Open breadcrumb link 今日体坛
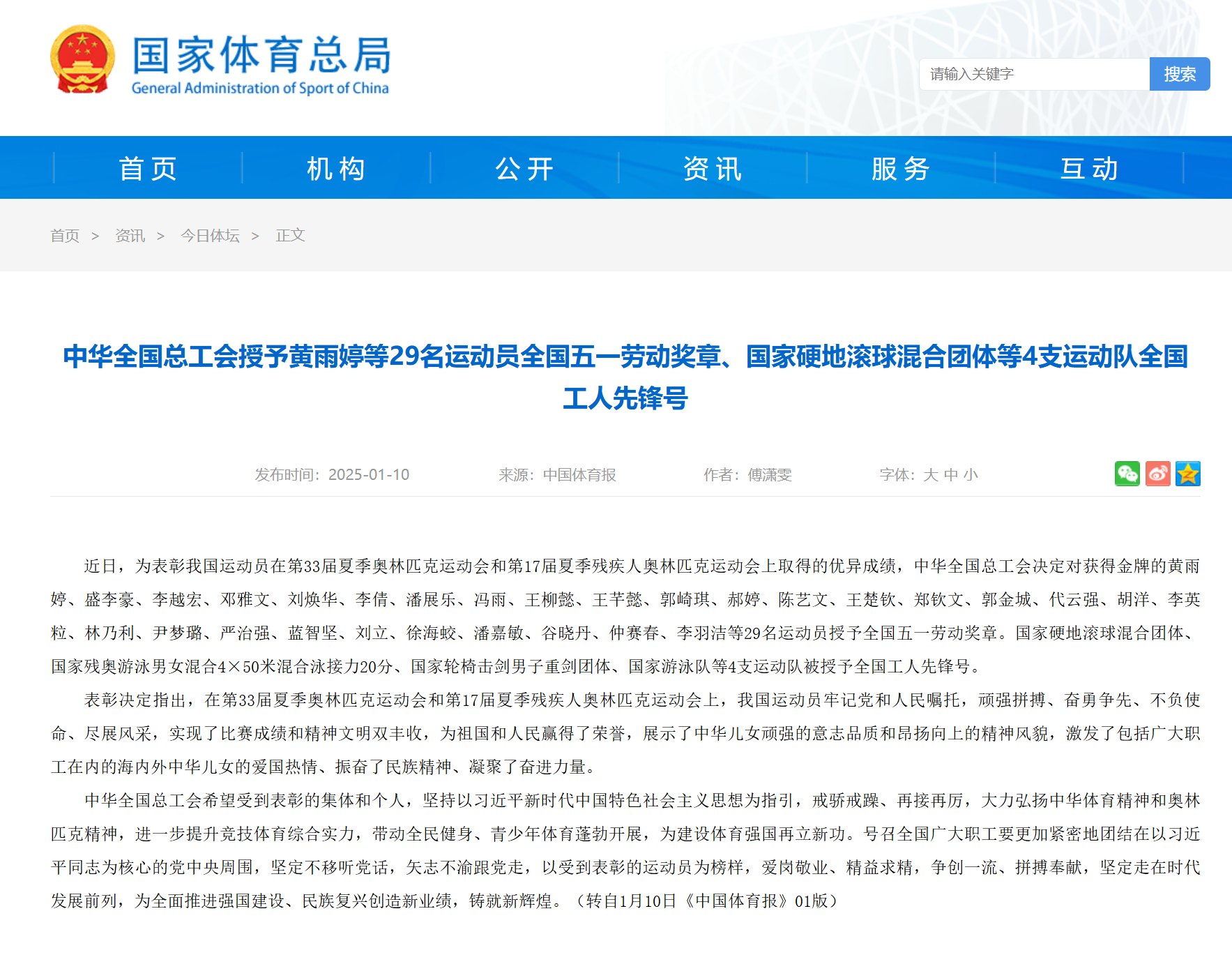This screenshot has height=978, width=1232. pos(210,236)
